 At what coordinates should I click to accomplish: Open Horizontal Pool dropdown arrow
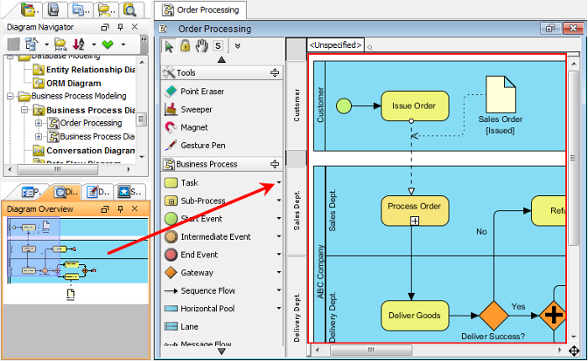pyautogui.click(x=279, y=308)
